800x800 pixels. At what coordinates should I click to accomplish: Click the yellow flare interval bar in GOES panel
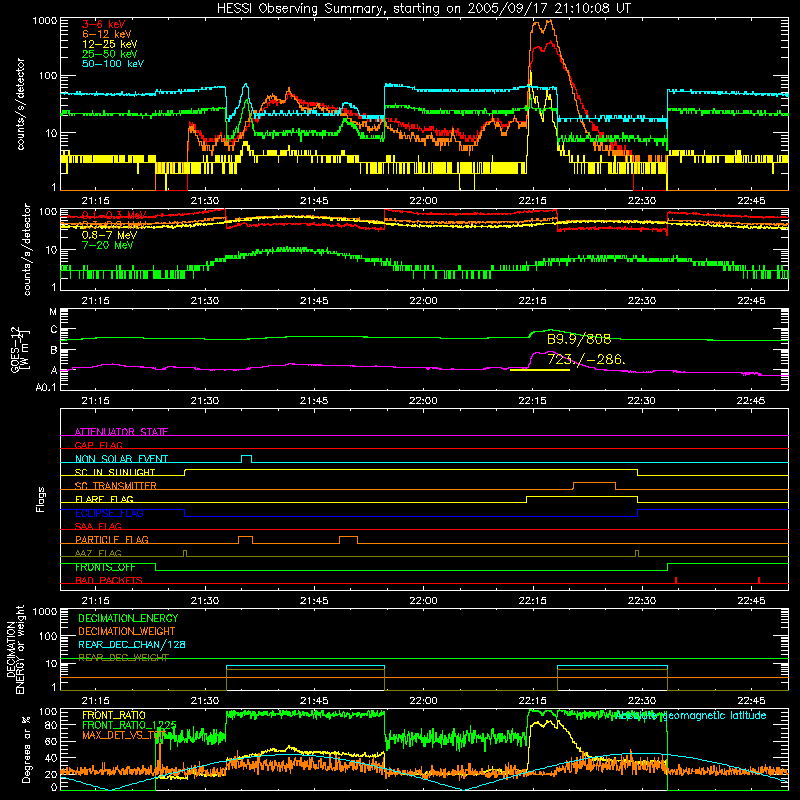(540, 370)
